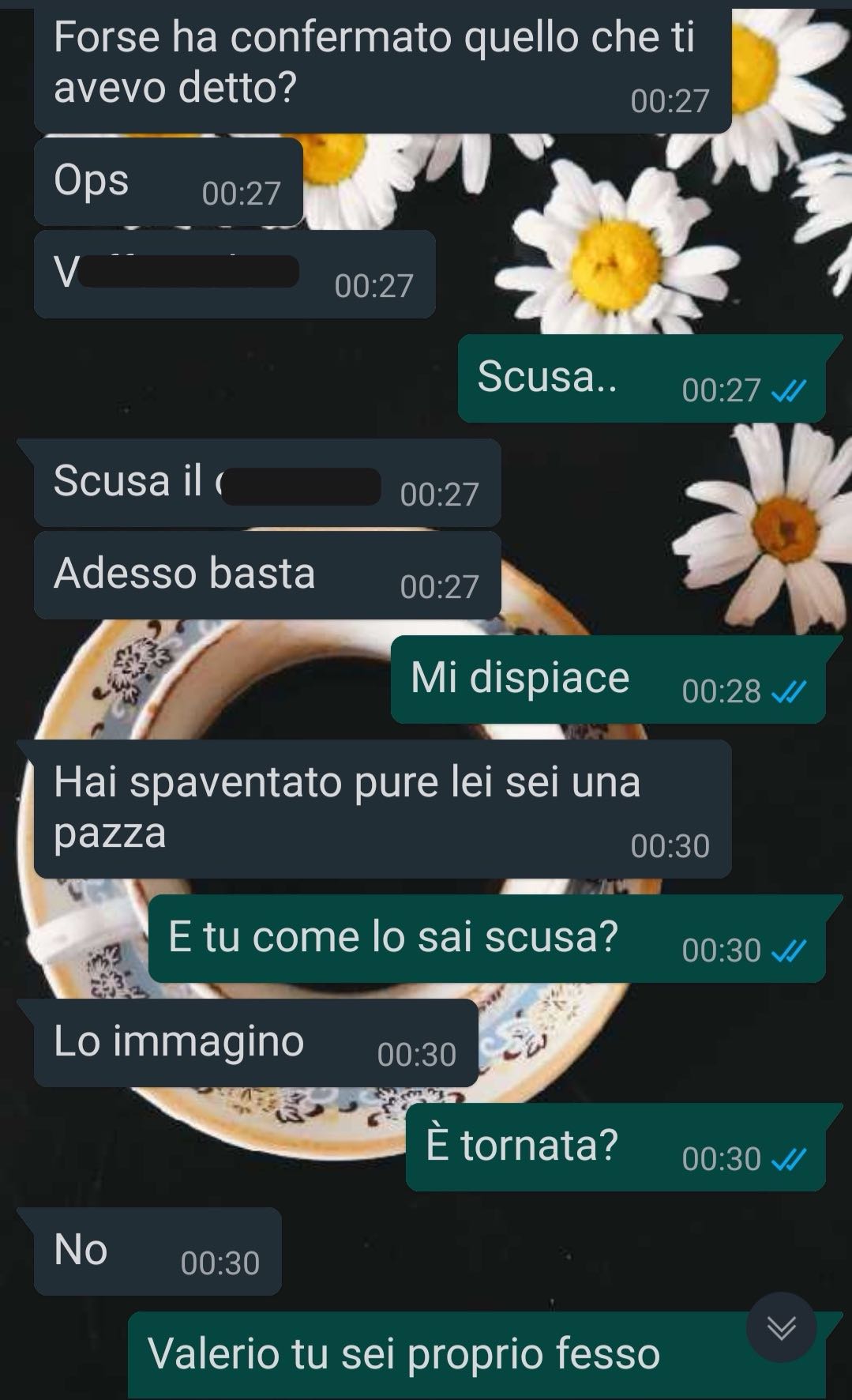Tap the scroll-to-bottom chevron button

point(781,1327)
